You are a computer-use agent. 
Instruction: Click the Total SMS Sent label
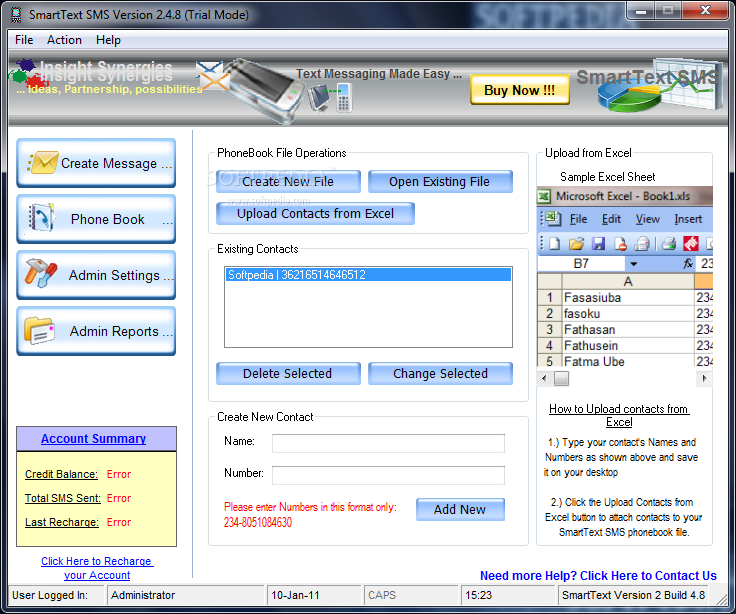tap(63, 498)
